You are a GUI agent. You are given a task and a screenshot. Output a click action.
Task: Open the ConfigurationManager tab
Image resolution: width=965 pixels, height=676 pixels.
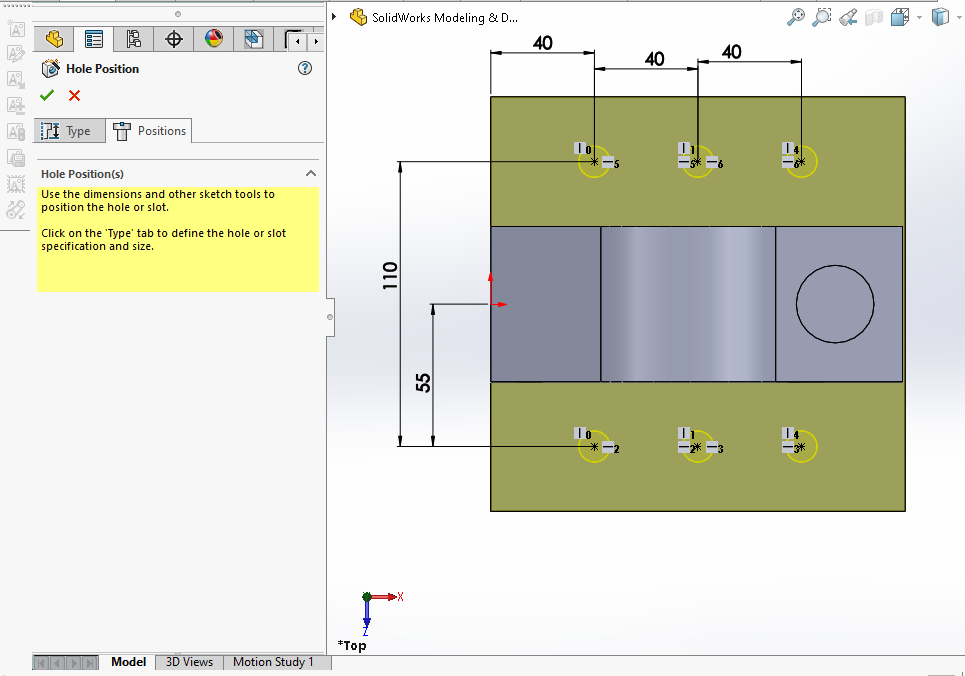click(x=133, y=40)
